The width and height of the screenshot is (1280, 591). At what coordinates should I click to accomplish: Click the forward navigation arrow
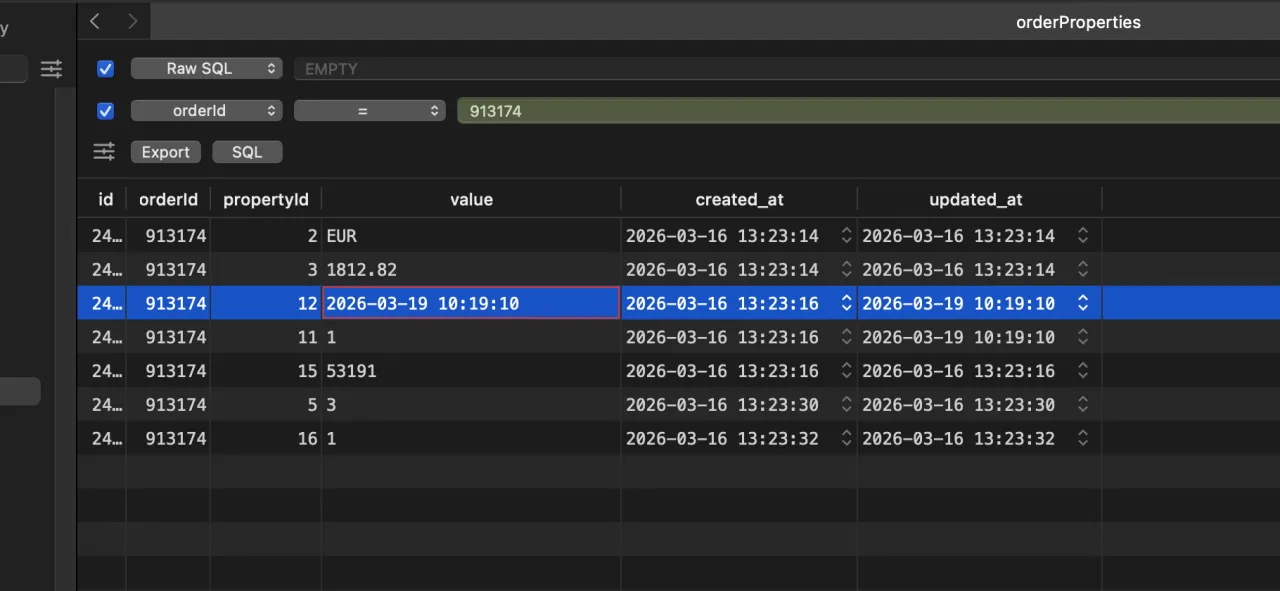tap(133, 21)
